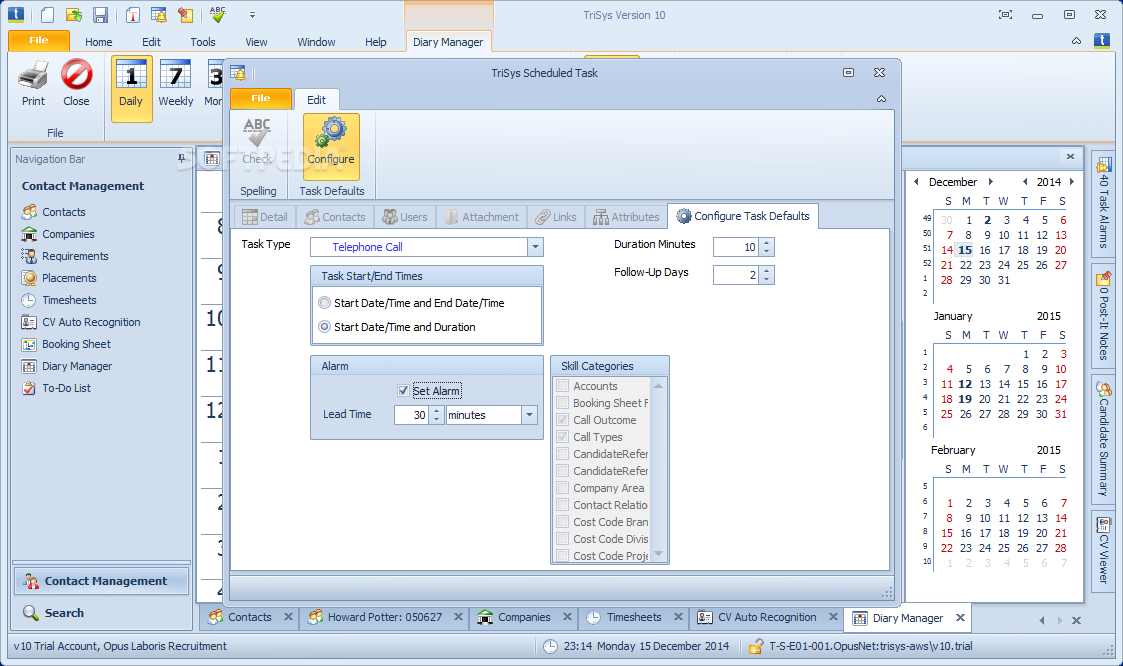Open Requirements in the navigation bar
The height and width of the screenshot is (666, 1123).
(x=75, y=256)
